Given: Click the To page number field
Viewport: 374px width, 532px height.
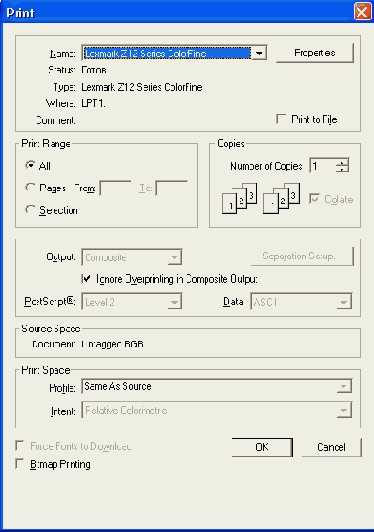Looking at the screenshot, I should click(x=172, y=188).
